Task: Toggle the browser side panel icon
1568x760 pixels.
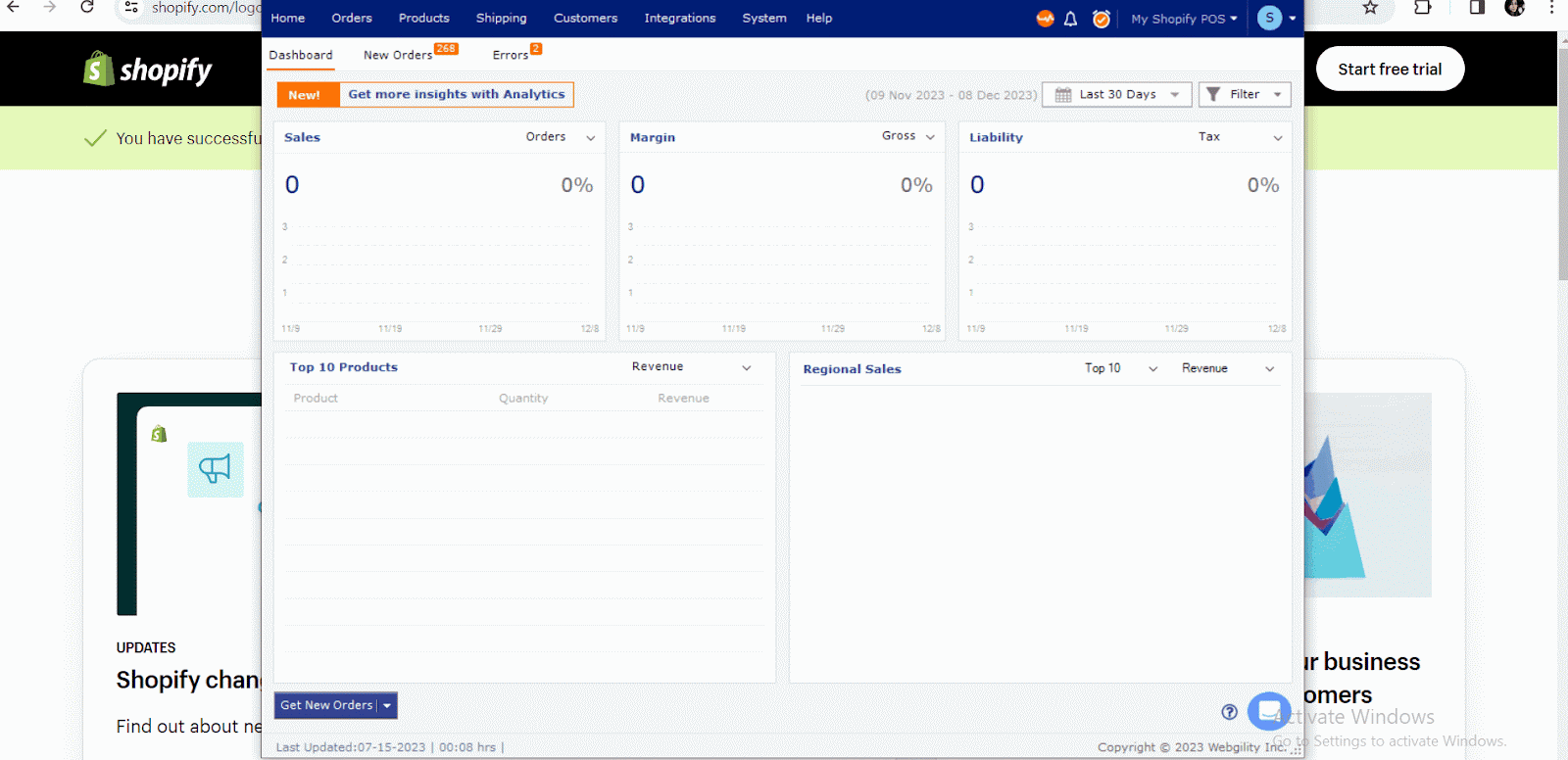Action: tap(1477, 8)
